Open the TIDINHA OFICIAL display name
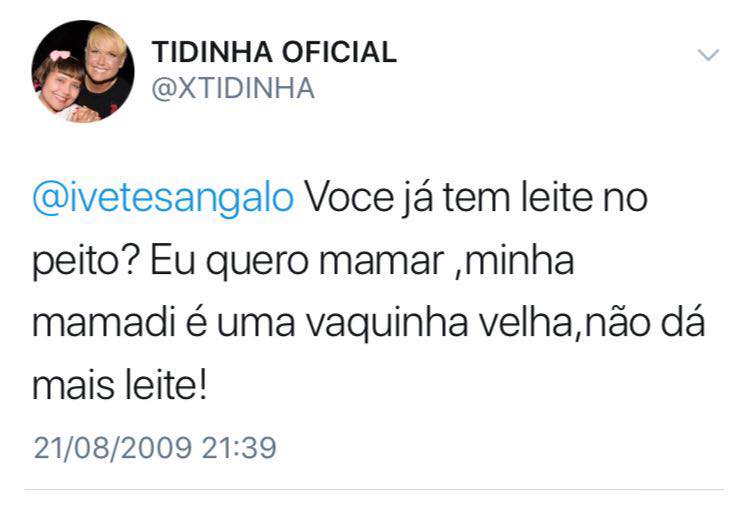The width and height of the screenshot is (749, 506). click(x=273, y=53)
